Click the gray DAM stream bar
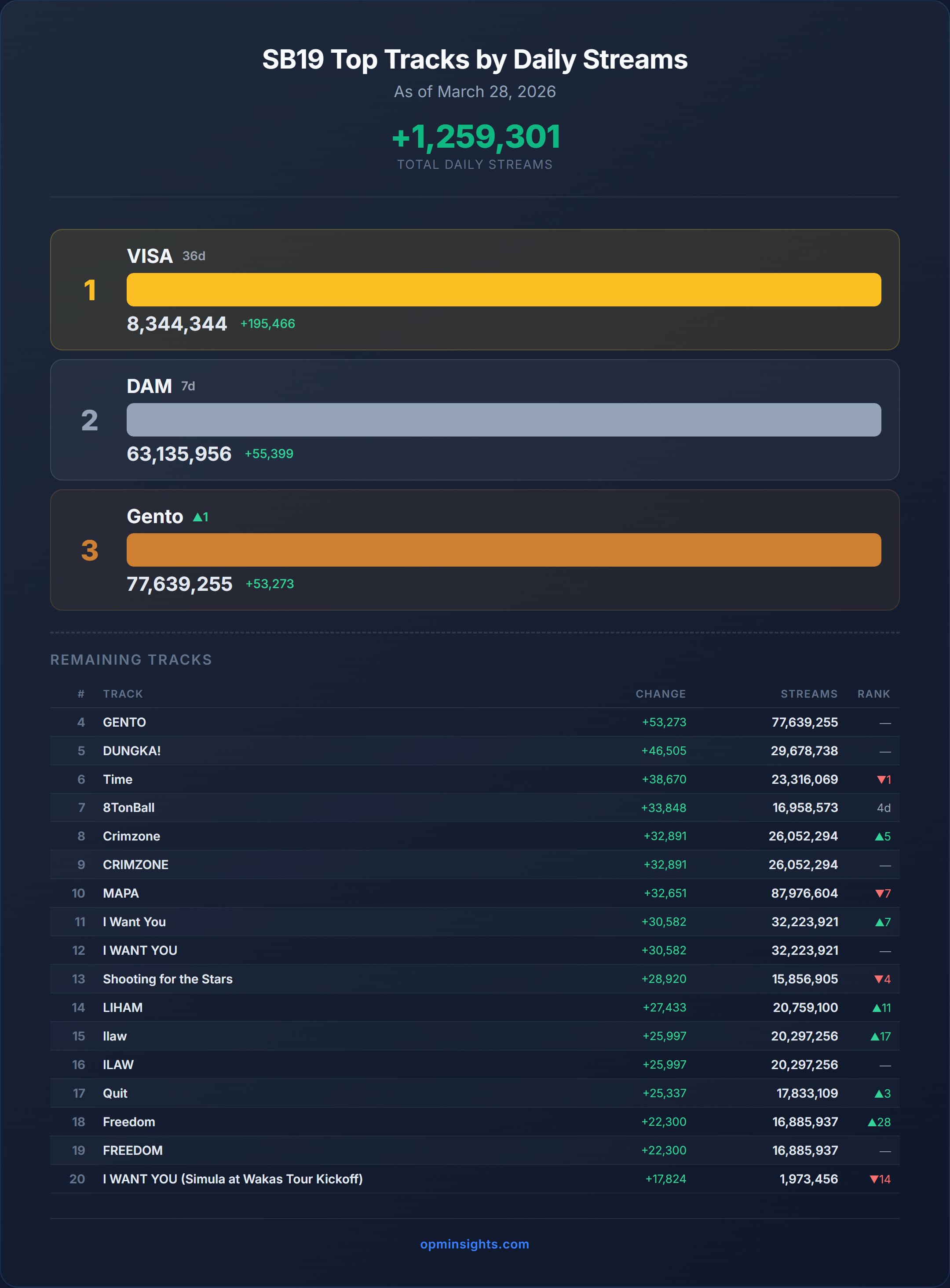950x1288 pixels. coord(503,419)
